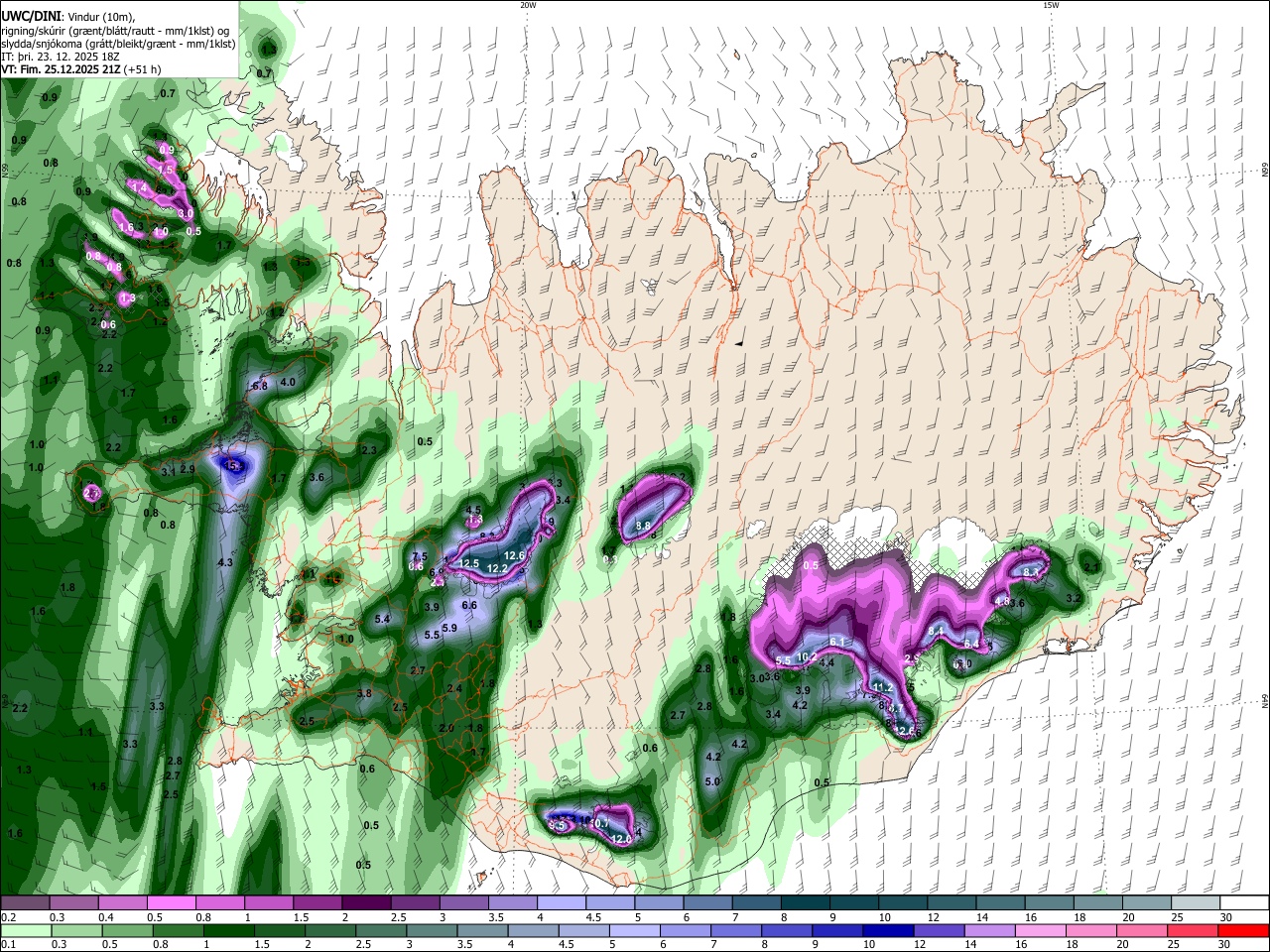Click the '12.0' value near the south coast

pyautogui.click(x=621, y=840)
